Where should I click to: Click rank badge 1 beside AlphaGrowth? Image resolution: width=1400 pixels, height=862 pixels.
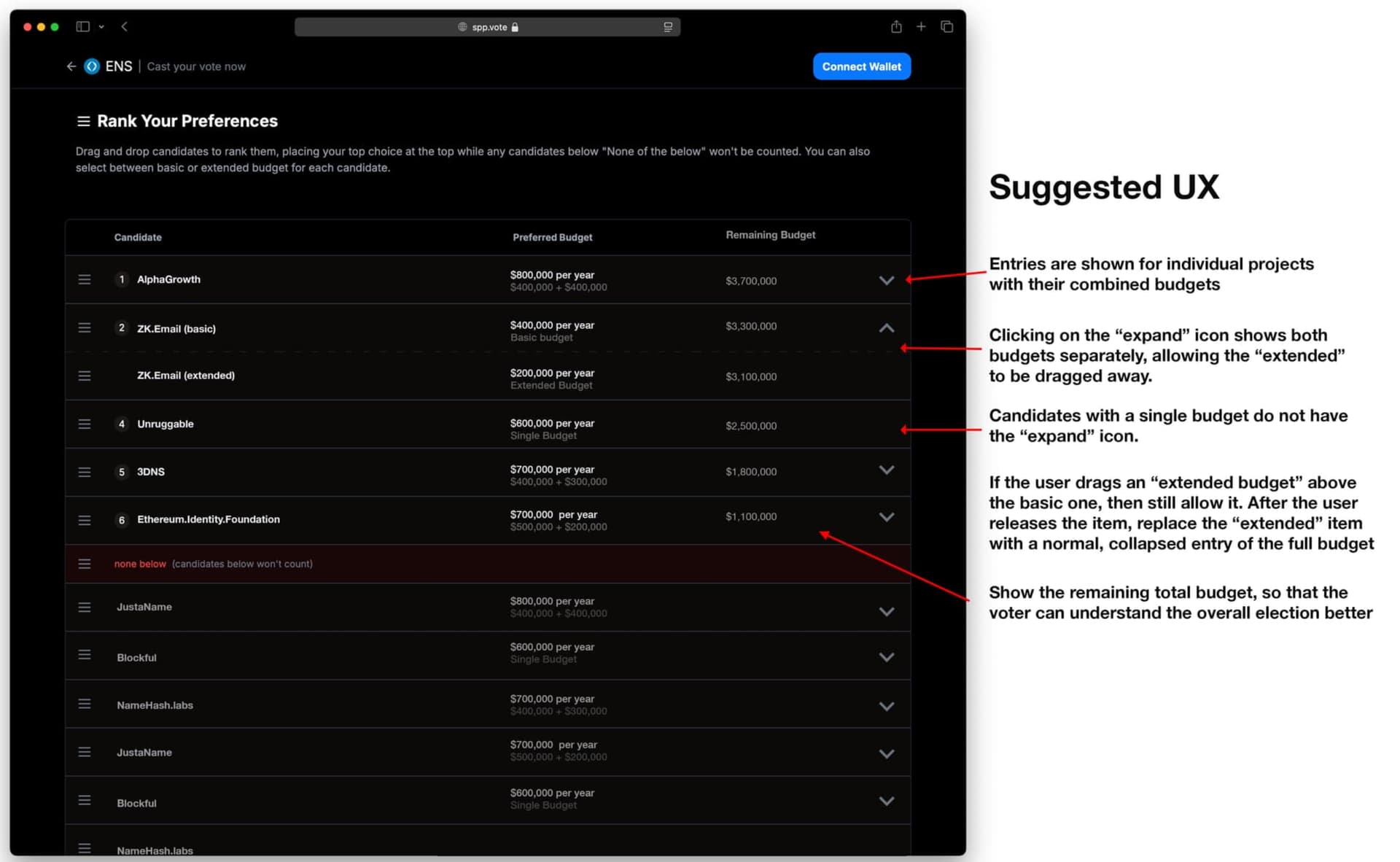(x=122, y=279)
